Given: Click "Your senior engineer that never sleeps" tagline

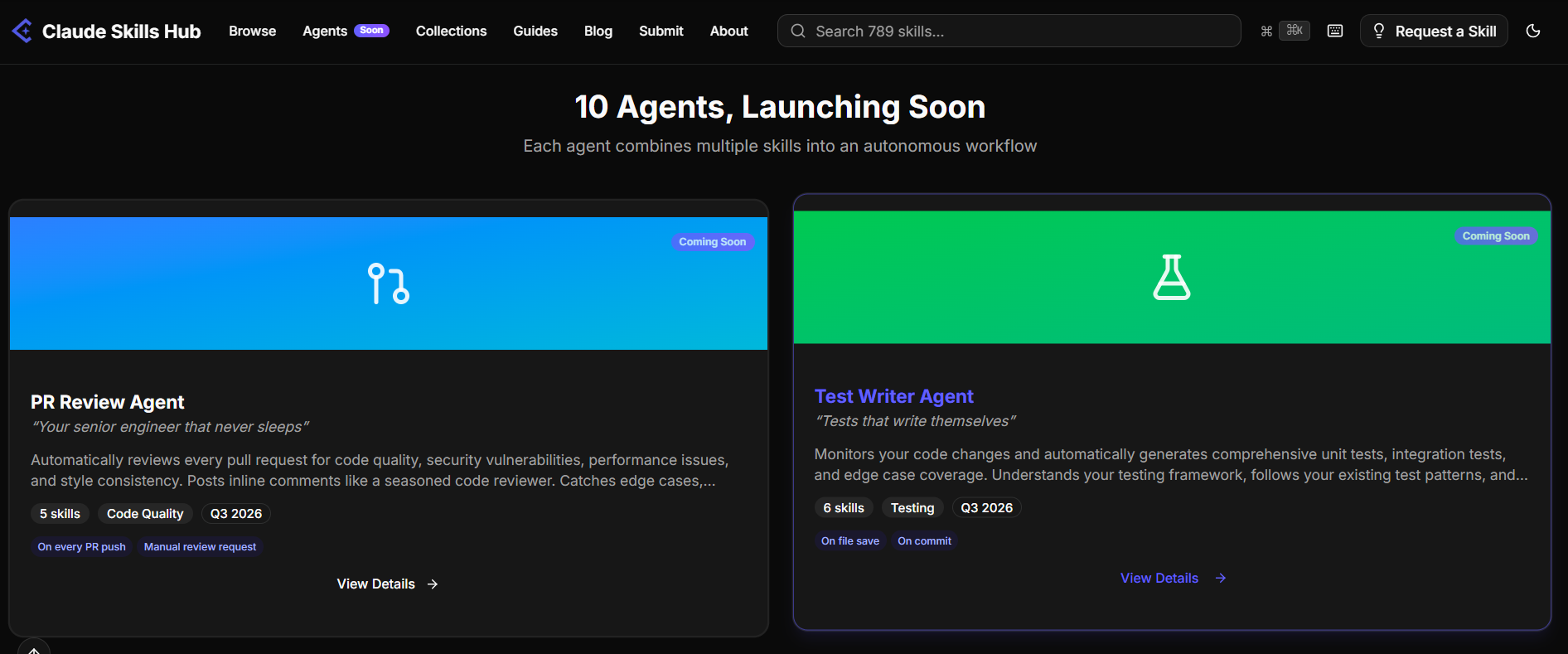Looking at the screenshot, I should 170,427.
